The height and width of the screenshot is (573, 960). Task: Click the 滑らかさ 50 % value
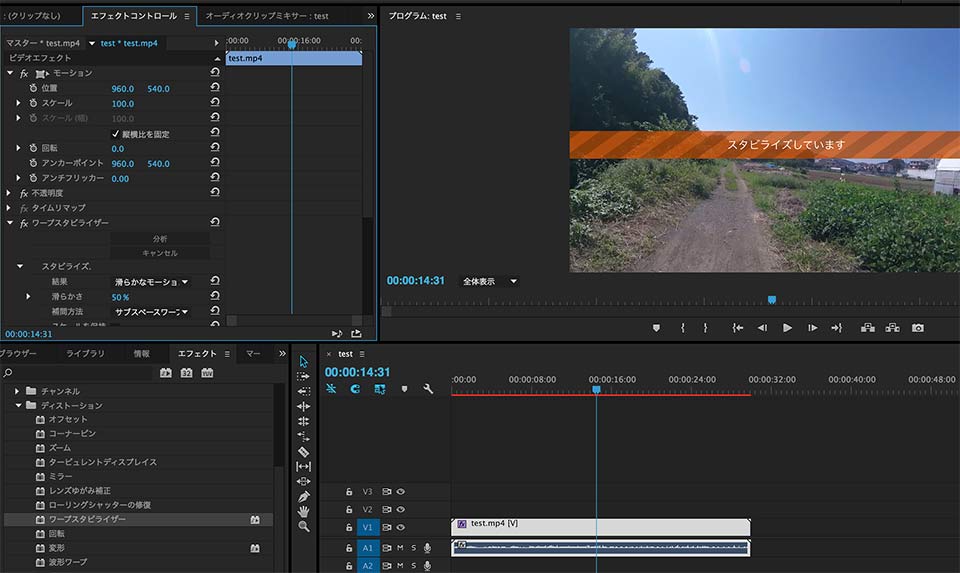point(120,297)
